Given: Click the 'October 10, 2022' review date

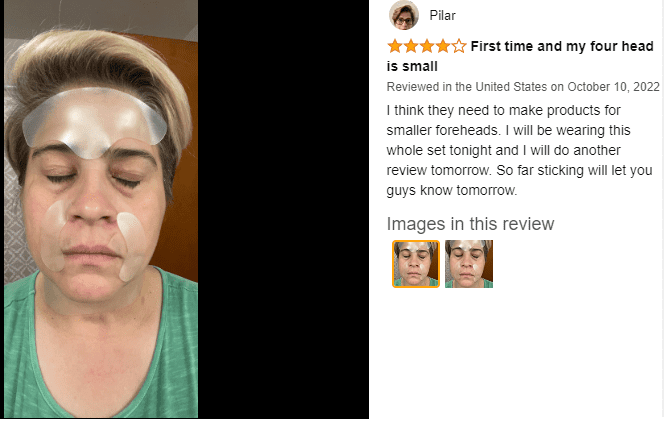Looking at the screenshot, I should pos(613,87).
